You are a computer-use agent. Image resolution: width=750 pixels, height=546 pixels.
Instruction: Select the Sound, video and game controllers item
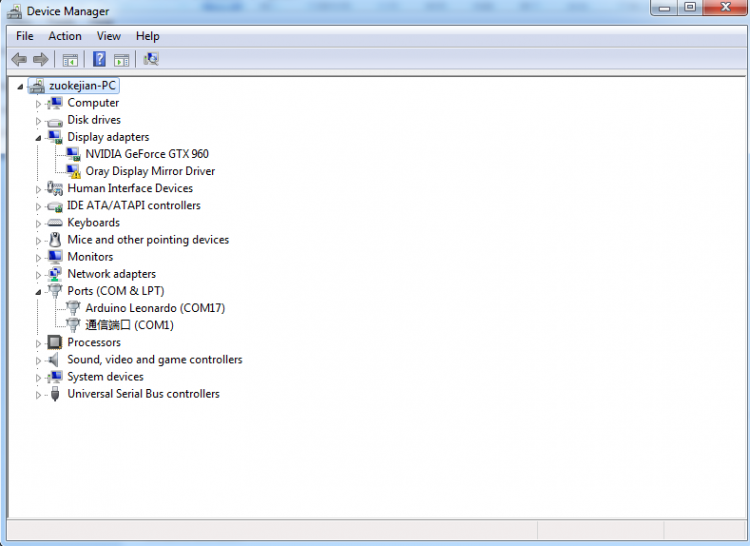154,360
